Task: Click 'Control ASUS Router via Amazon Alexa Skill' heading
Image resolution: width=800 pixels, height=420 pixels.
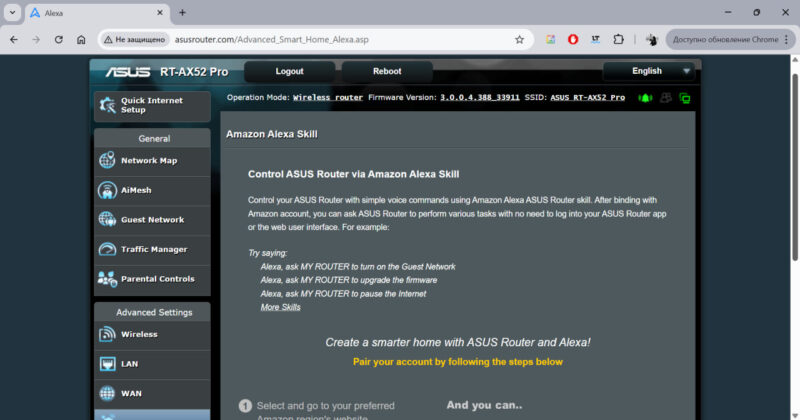Action: (x=354, y=174)
